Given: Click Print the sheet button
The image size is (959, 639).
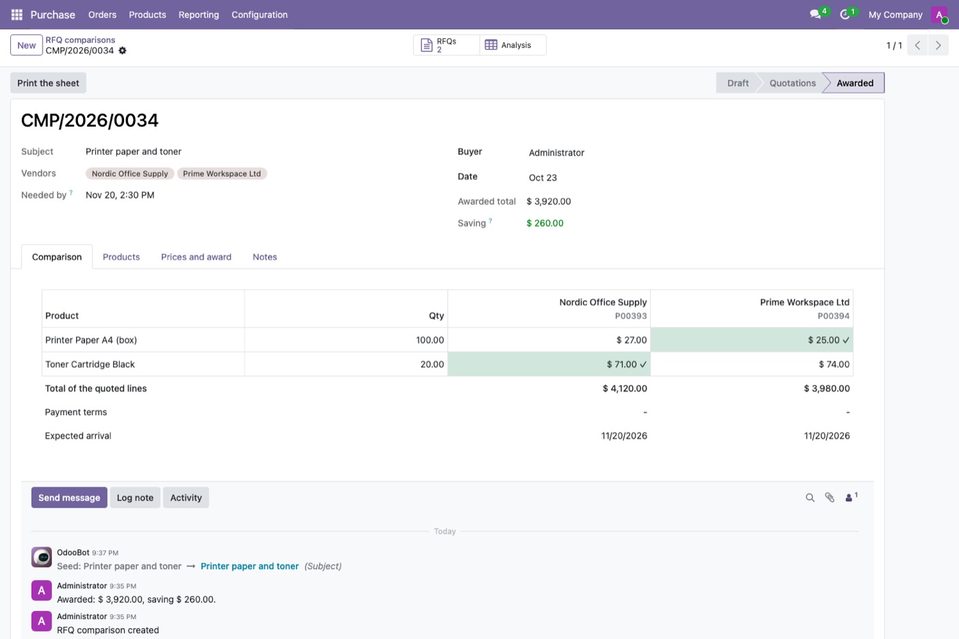Looking at the screenshot, I should (48, 83).
